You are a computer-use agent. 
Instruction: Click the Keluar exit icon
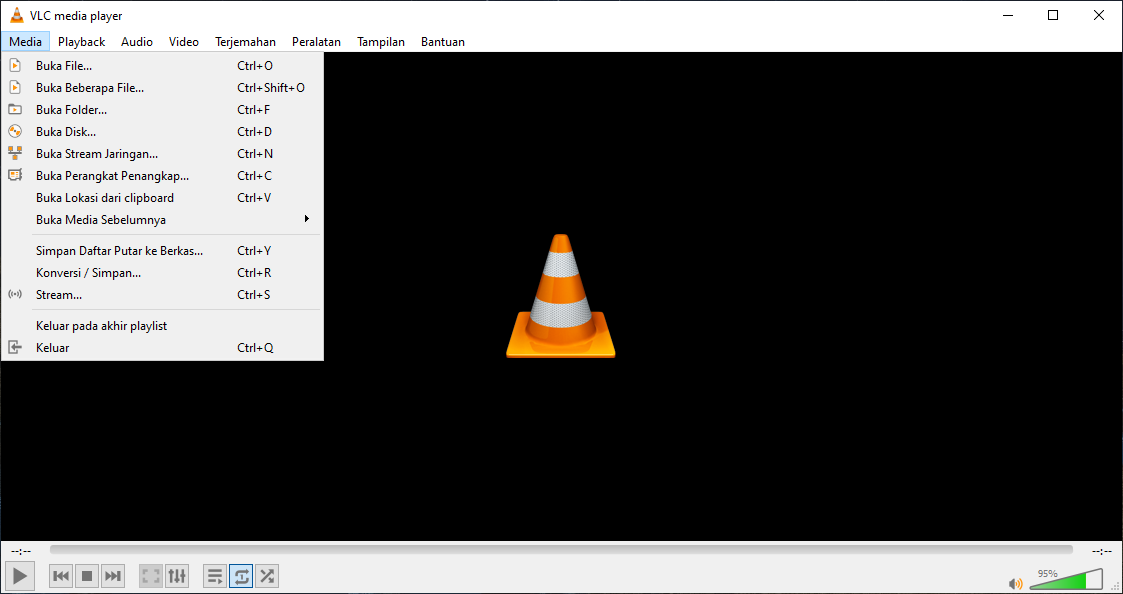[x=15, y=347]
